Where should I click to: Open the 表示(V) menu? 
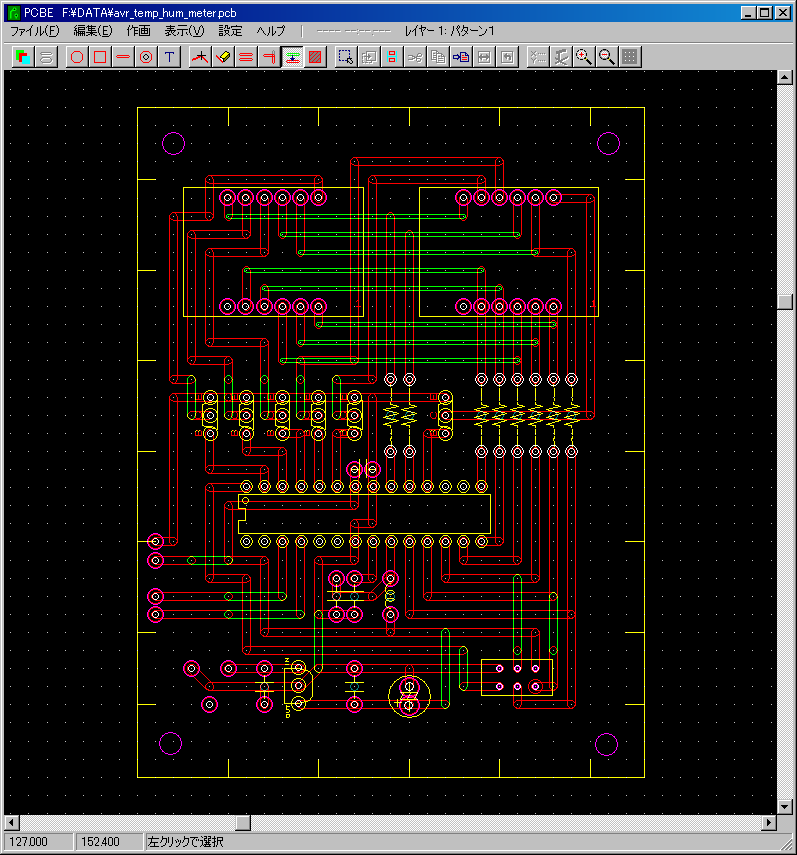point(184,31)
